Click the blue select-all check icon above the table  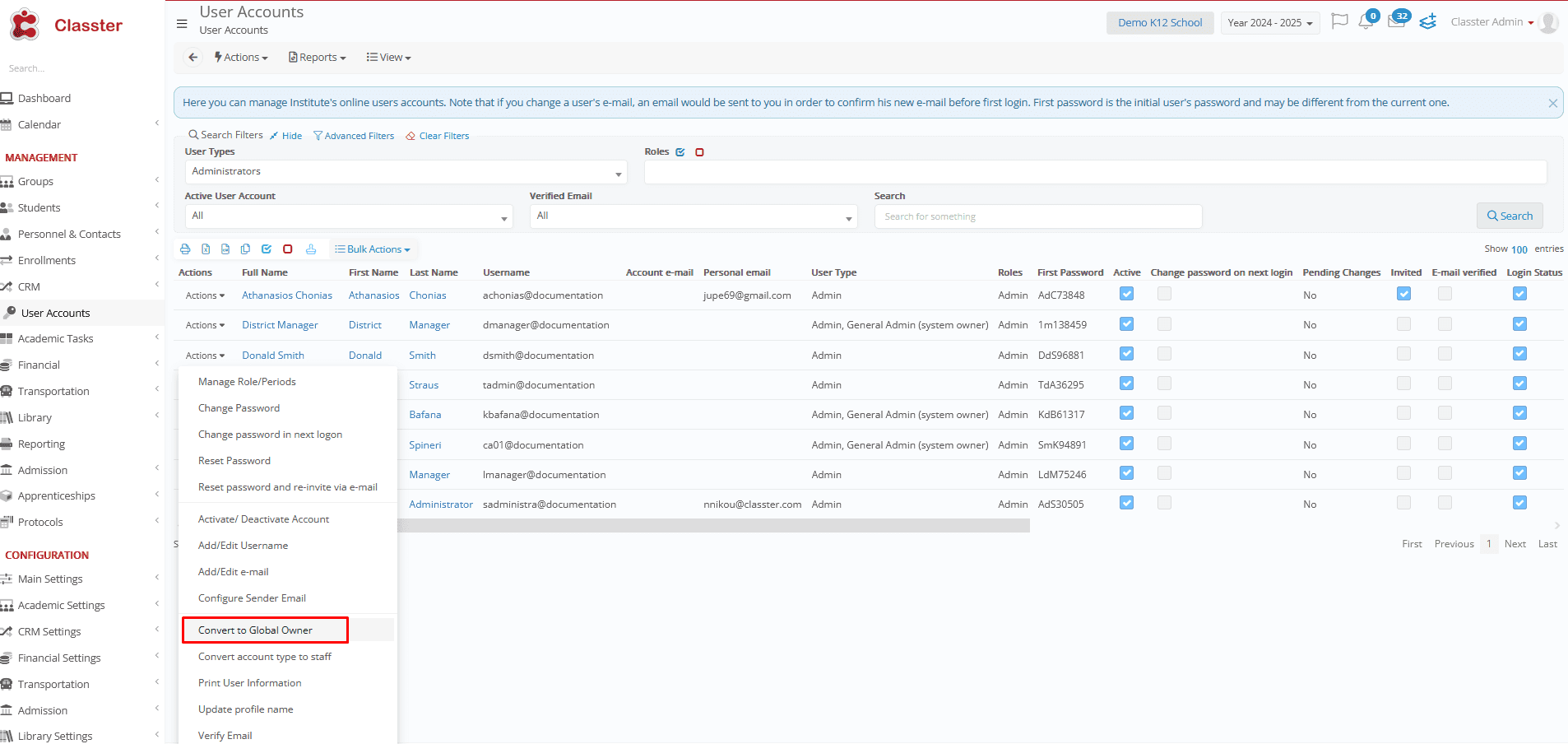tap(267, 249)
